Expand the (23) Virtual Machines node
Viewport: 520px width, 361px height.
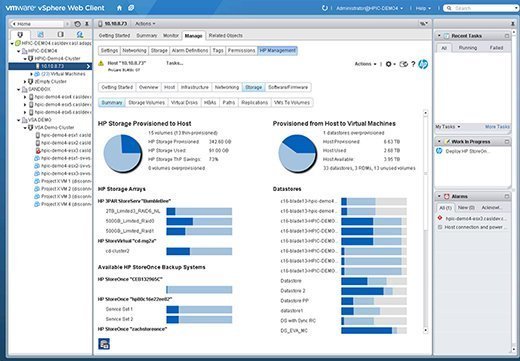pos(32,74)
